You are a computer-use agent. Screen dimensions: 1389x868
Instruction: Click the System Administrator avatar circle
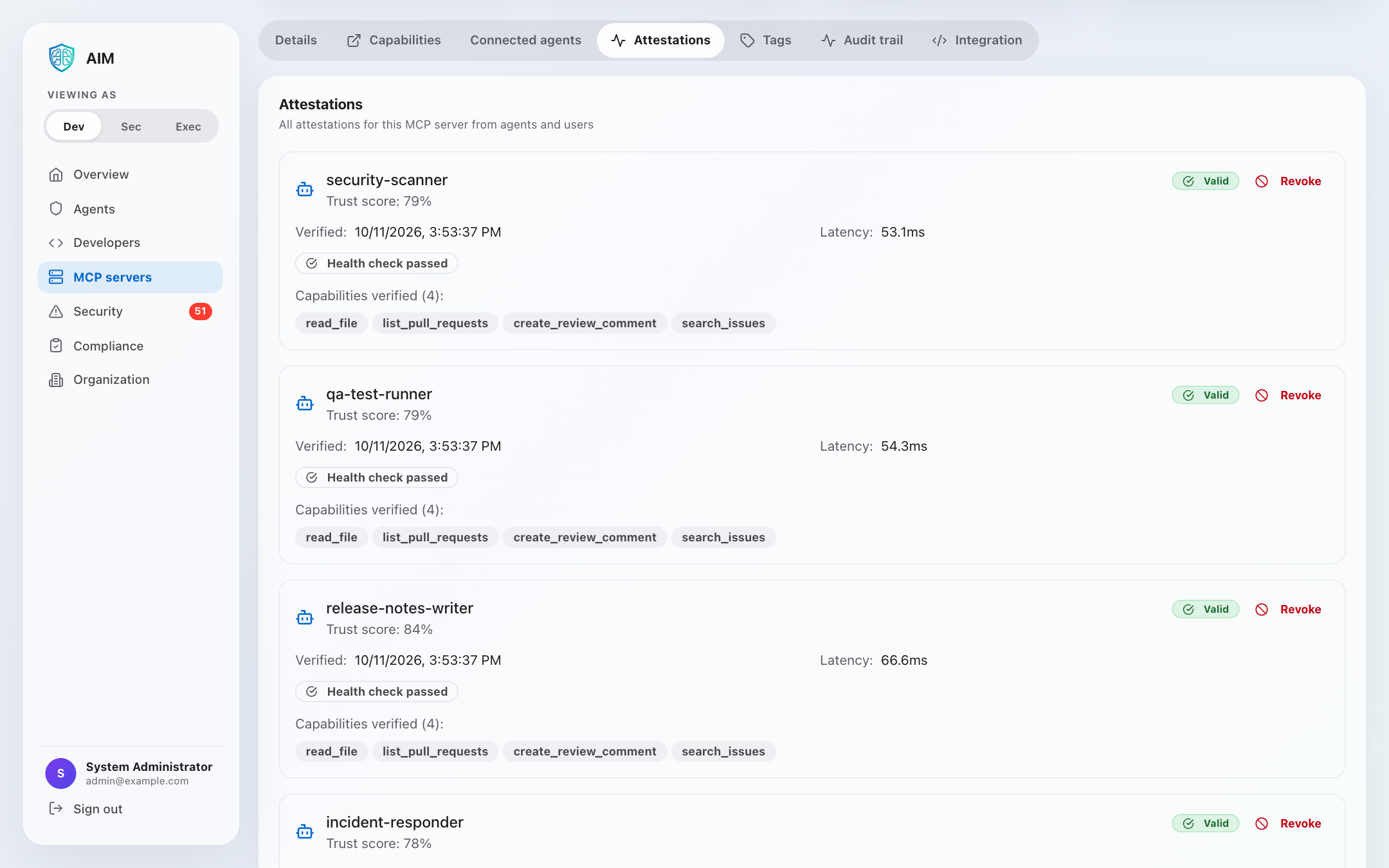point(61,773)
